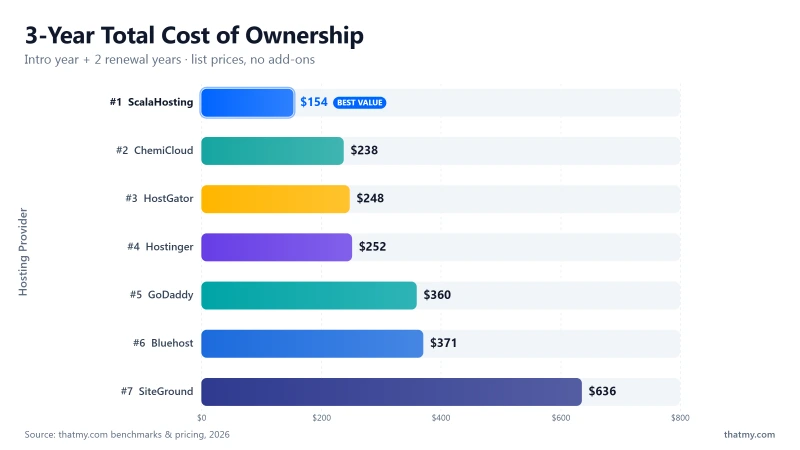Click the purple Hostinger bar
Viewport: 800px width, 450px height.
[277, 247]
